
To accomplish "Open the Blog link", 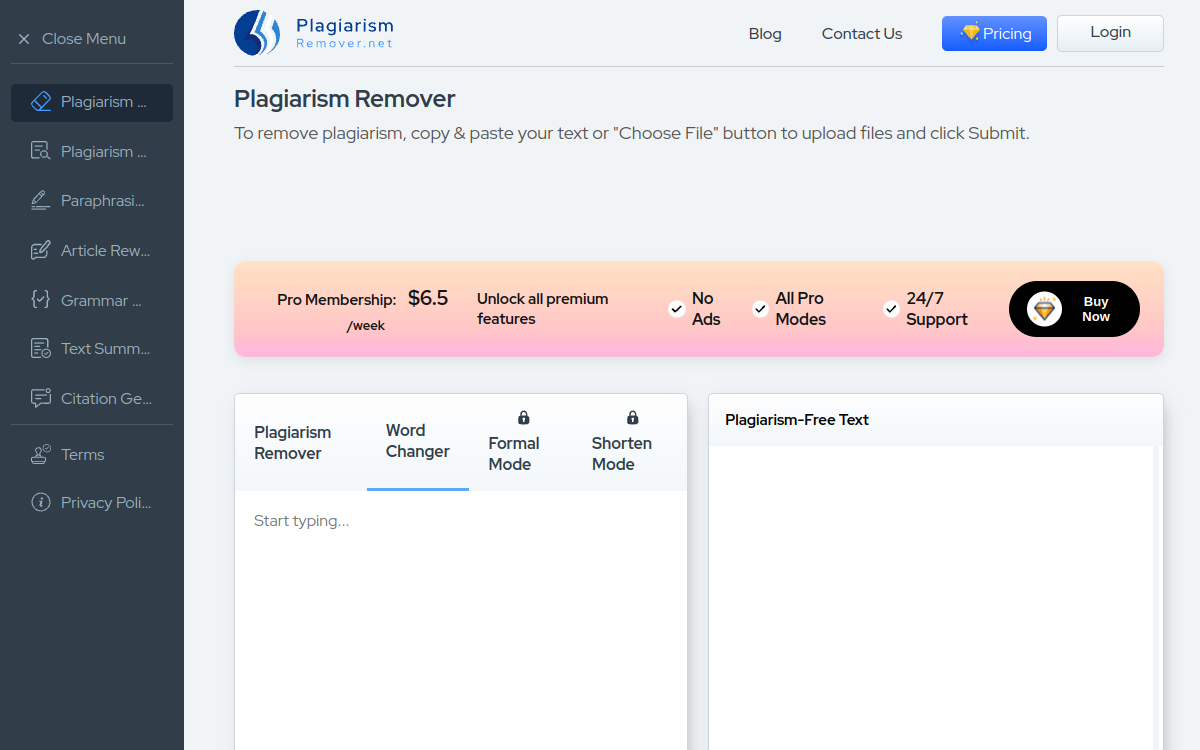I will click(765, 34).
